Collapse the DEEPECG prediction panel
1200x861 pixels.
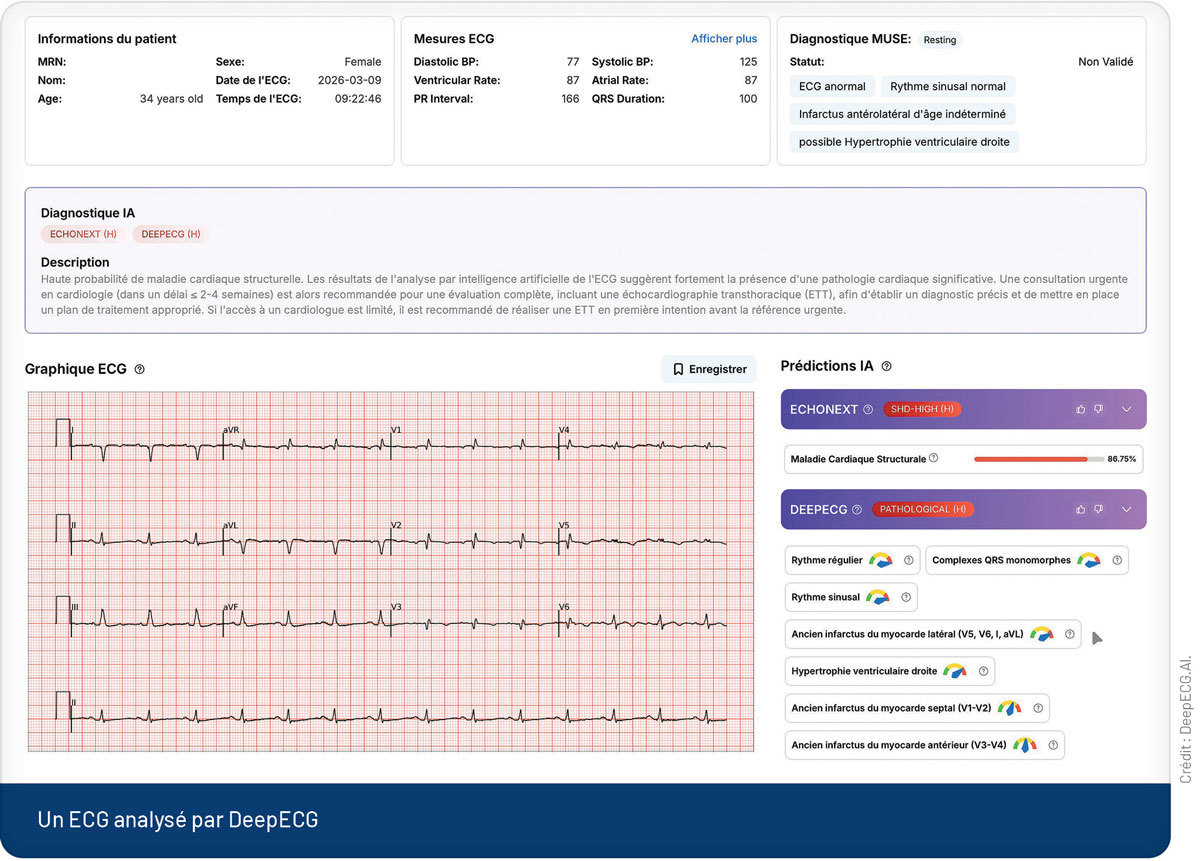point(1126,509)
